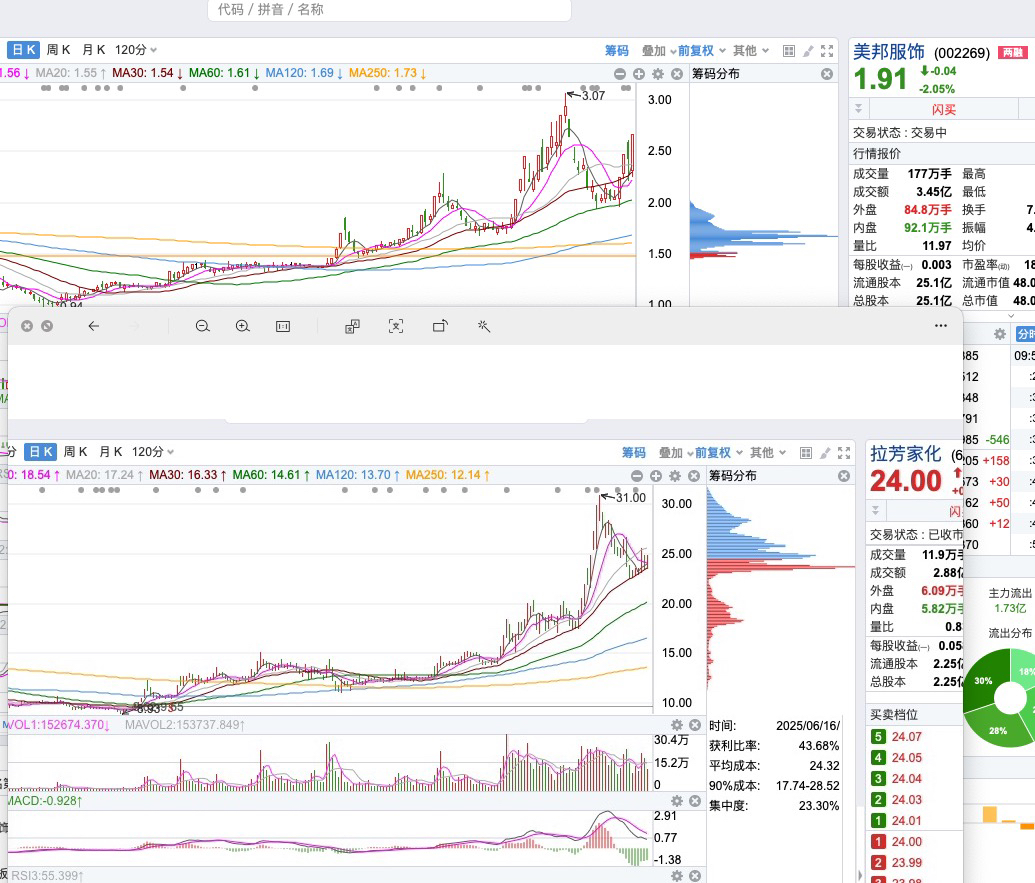Go back in the image viewer toolbar
1035x883 pixels.
click(x=94, y=326)
